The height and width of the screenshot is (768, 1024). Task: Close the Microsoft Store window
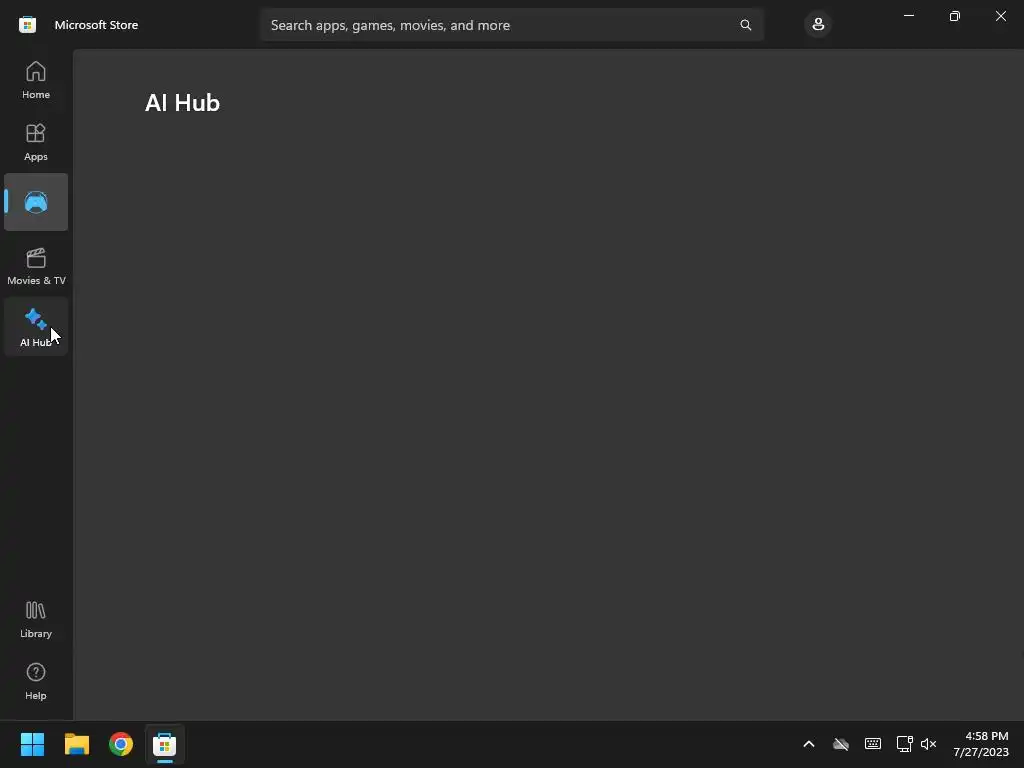1000,16
